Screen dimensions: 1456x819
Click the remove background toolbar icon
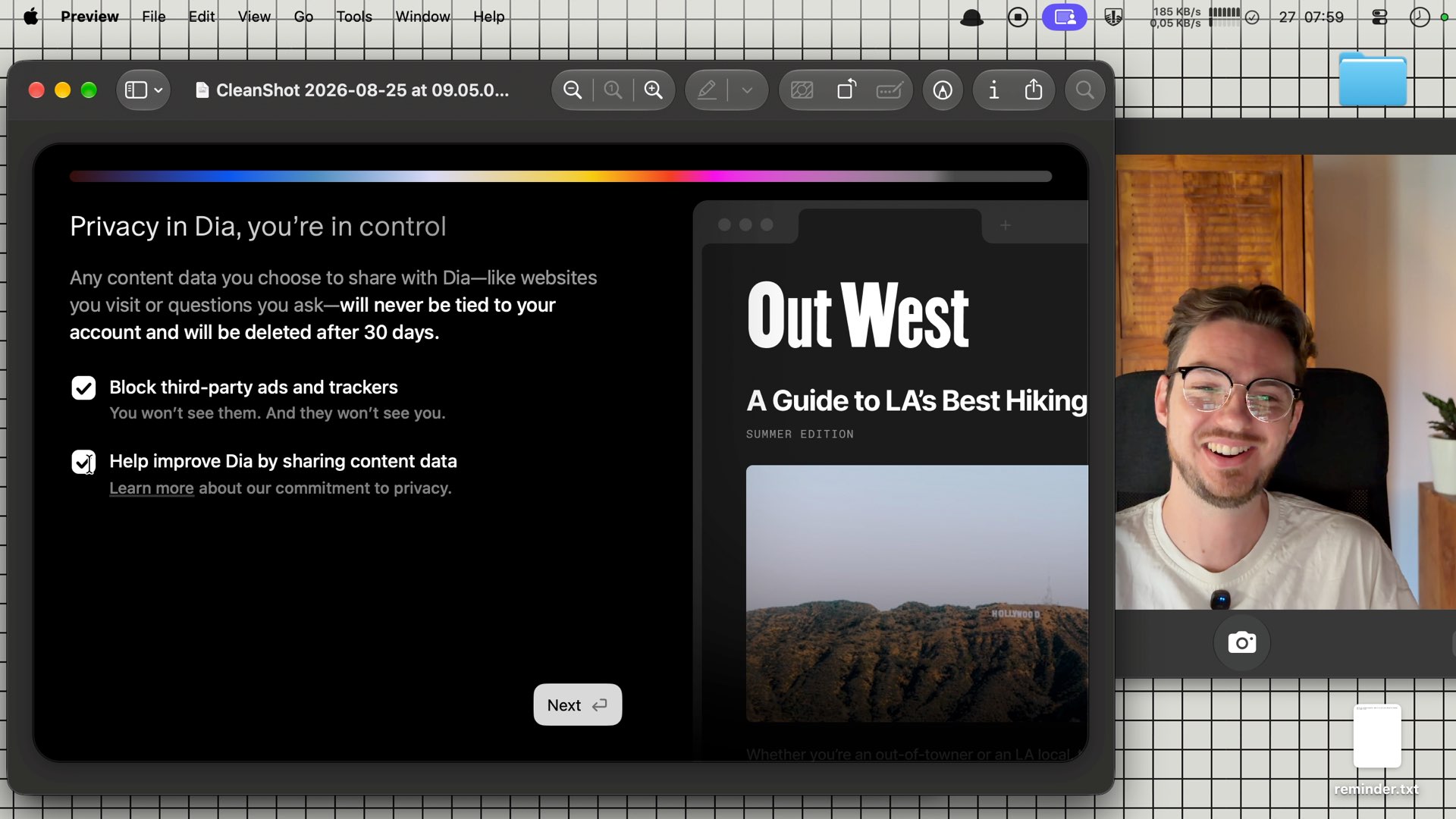click(x=802, y=90)
